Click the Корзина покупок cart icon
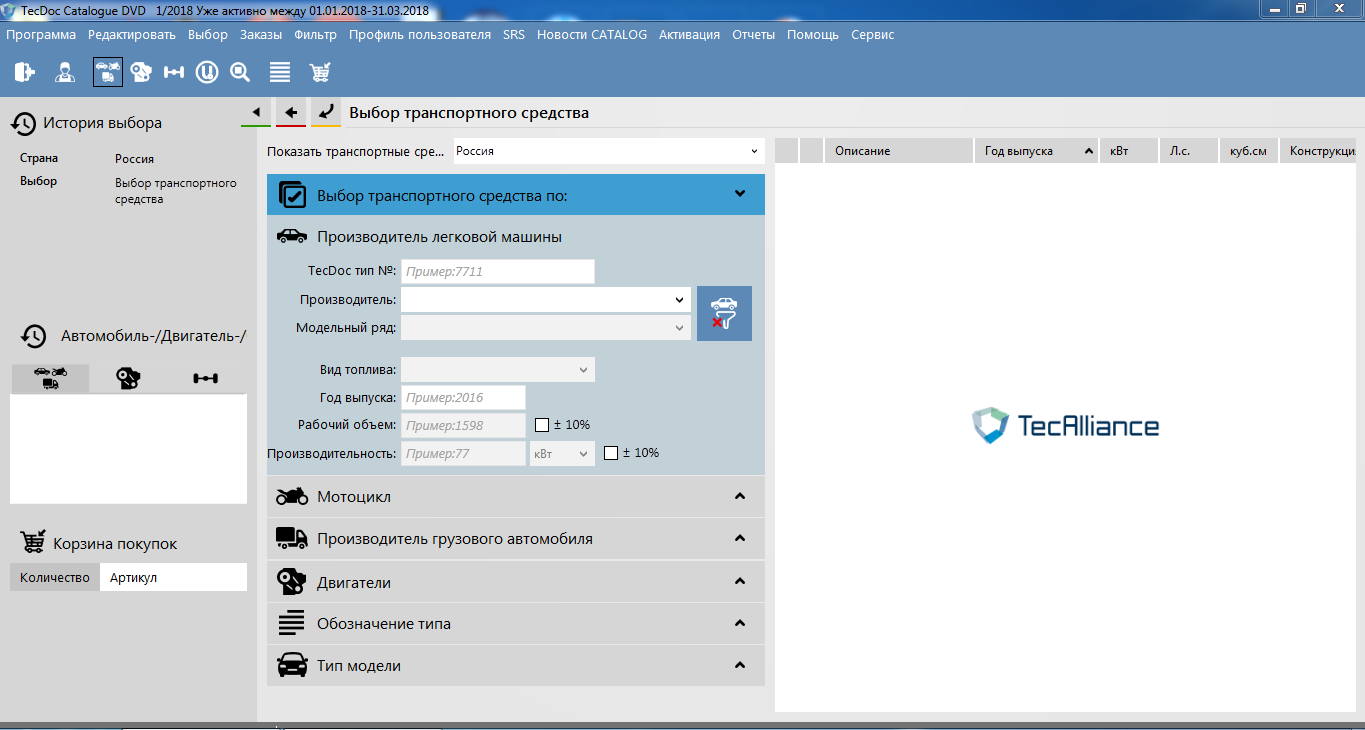Screen dimensions: 1365x730 coord(32,542)
